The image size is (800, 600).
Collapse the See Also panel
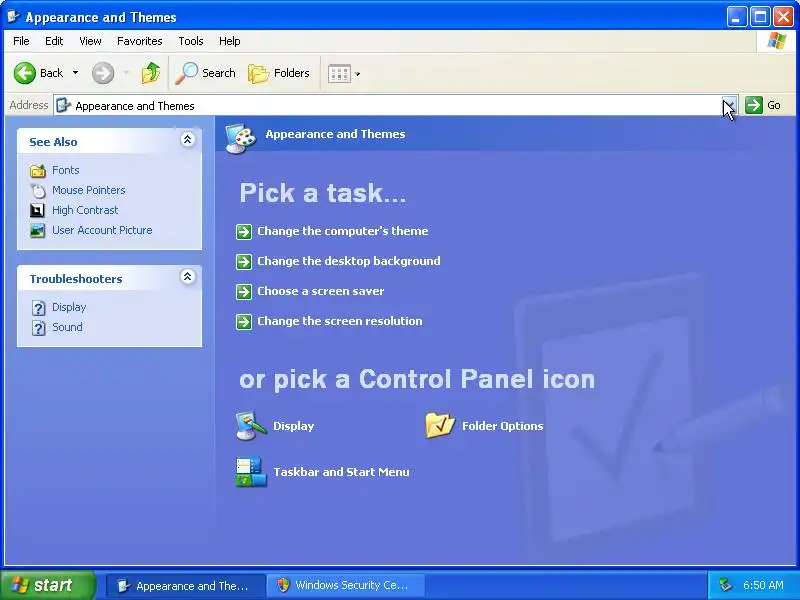(188, 139)
